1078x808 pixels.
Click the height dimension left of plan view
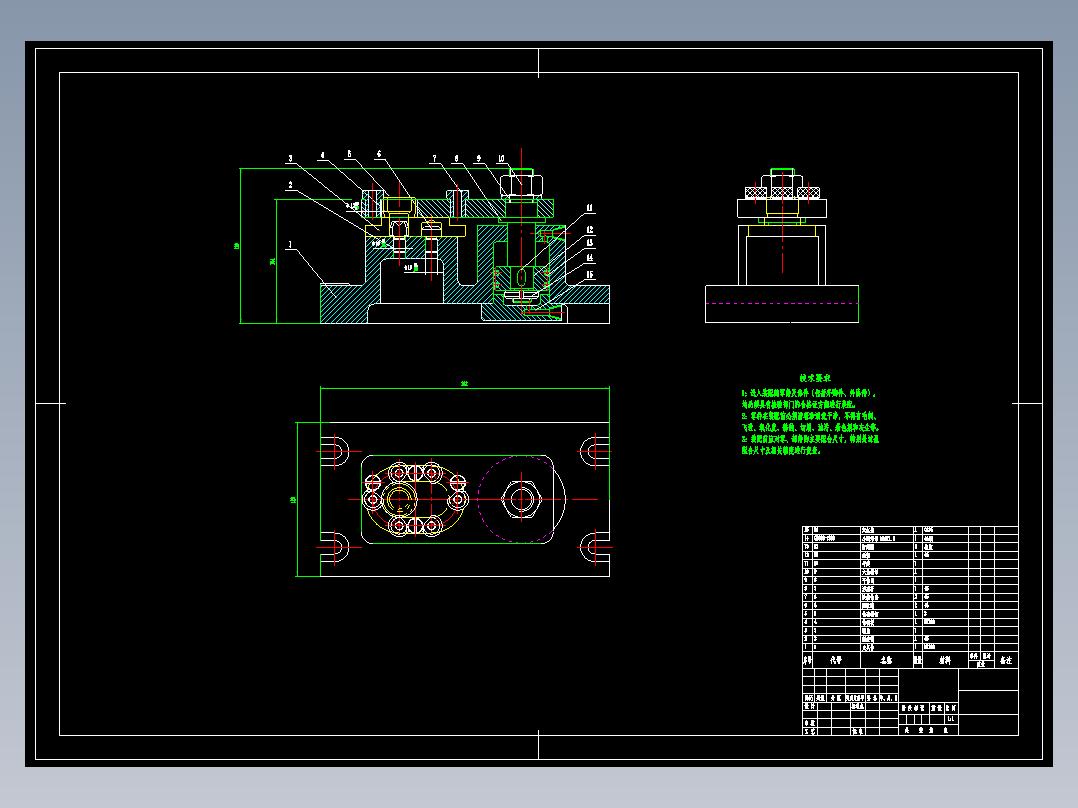[293, 500]
